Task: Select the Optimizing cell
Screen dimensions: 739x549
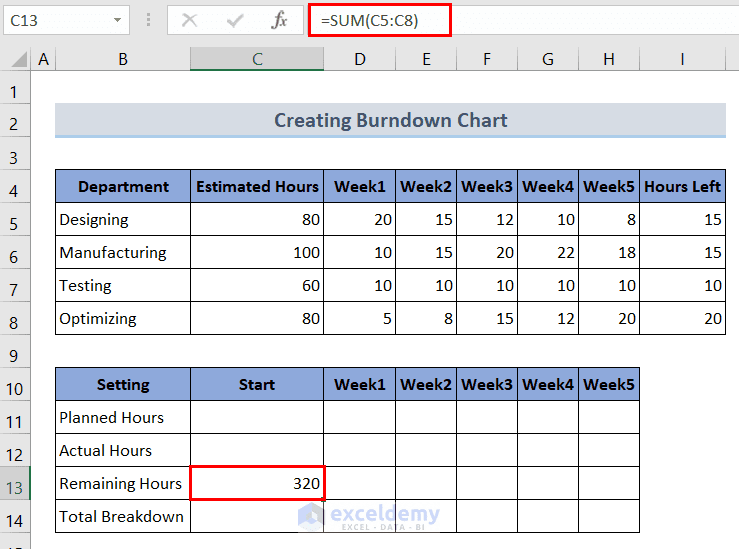Action: click(123, 319)
